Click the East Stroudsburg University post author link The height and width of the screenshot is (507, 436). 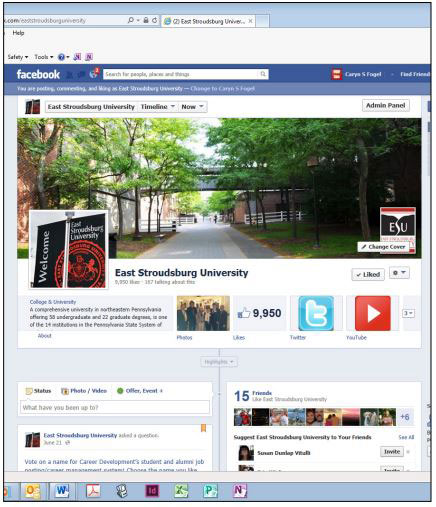pos(80,435)
